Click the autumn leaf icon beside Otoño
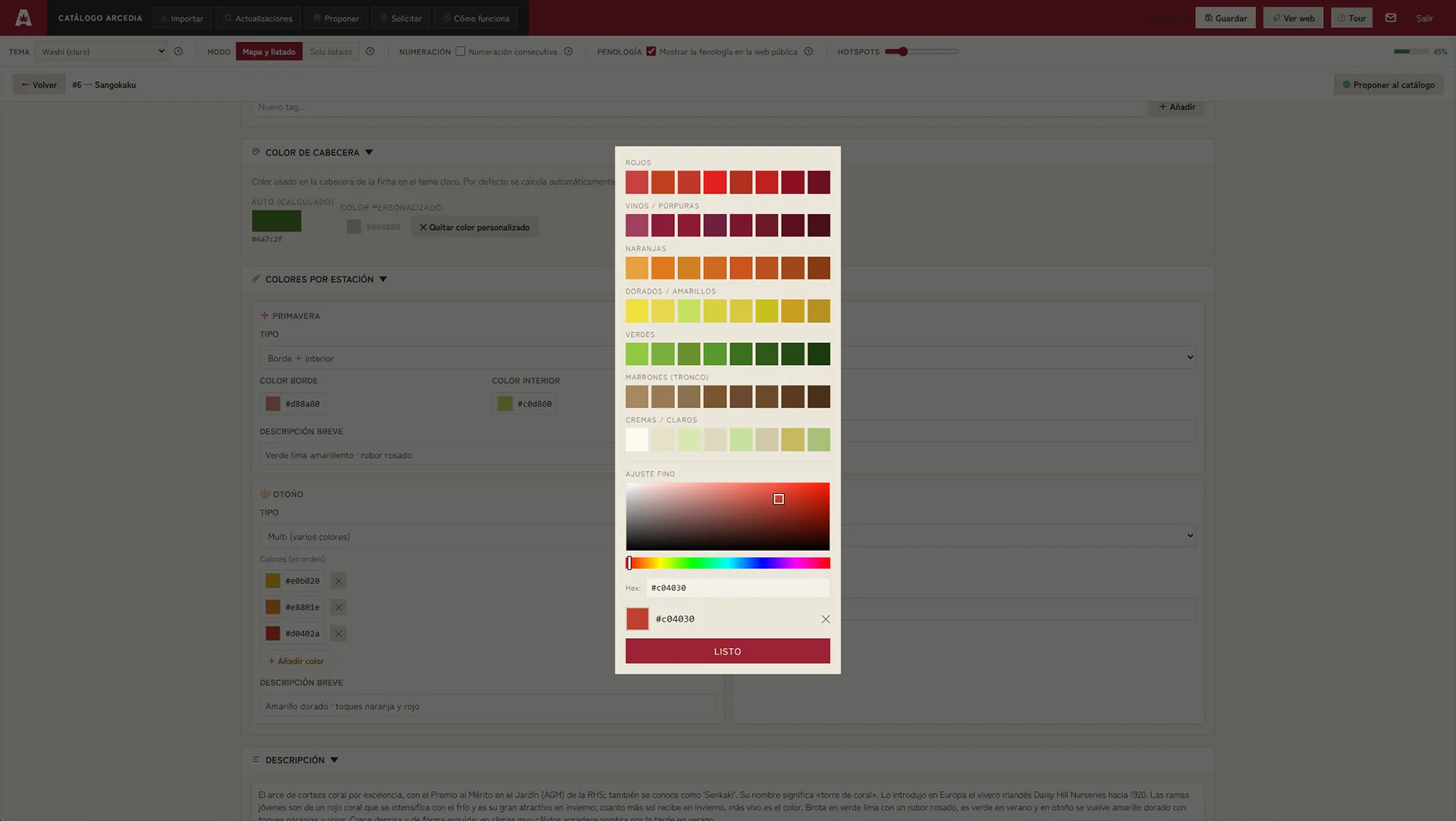The width and height of the screenshot is (1456, 821). coord(265,494)
